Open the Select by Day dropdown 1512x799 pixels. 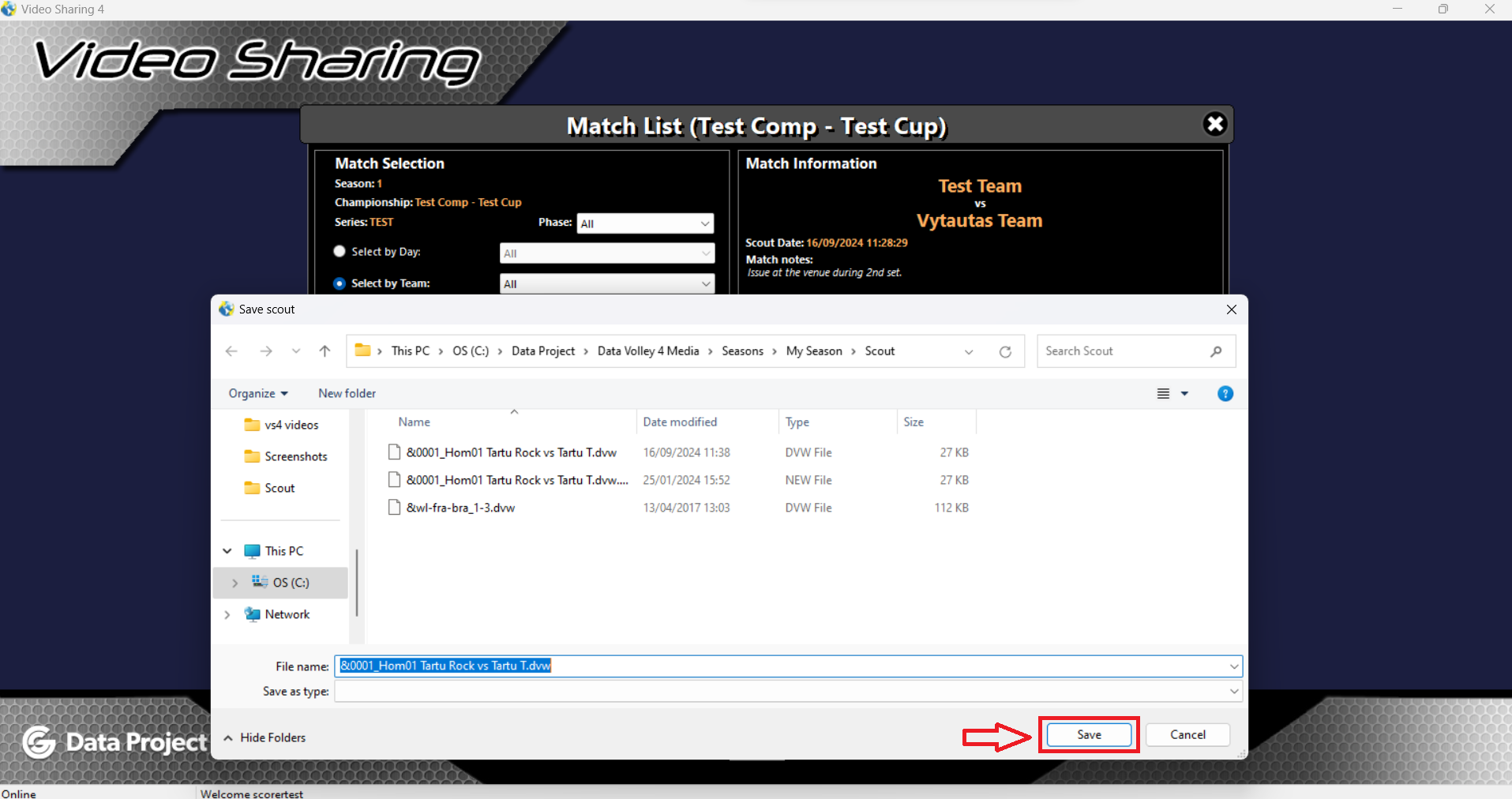coord(607,253)
